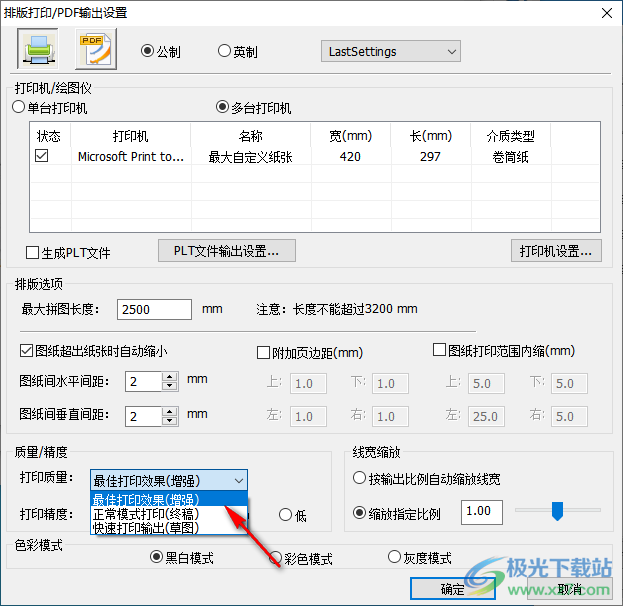Click the 图纸间水平间距 value field
Screen dimensions: 623x606
(143, 382)
